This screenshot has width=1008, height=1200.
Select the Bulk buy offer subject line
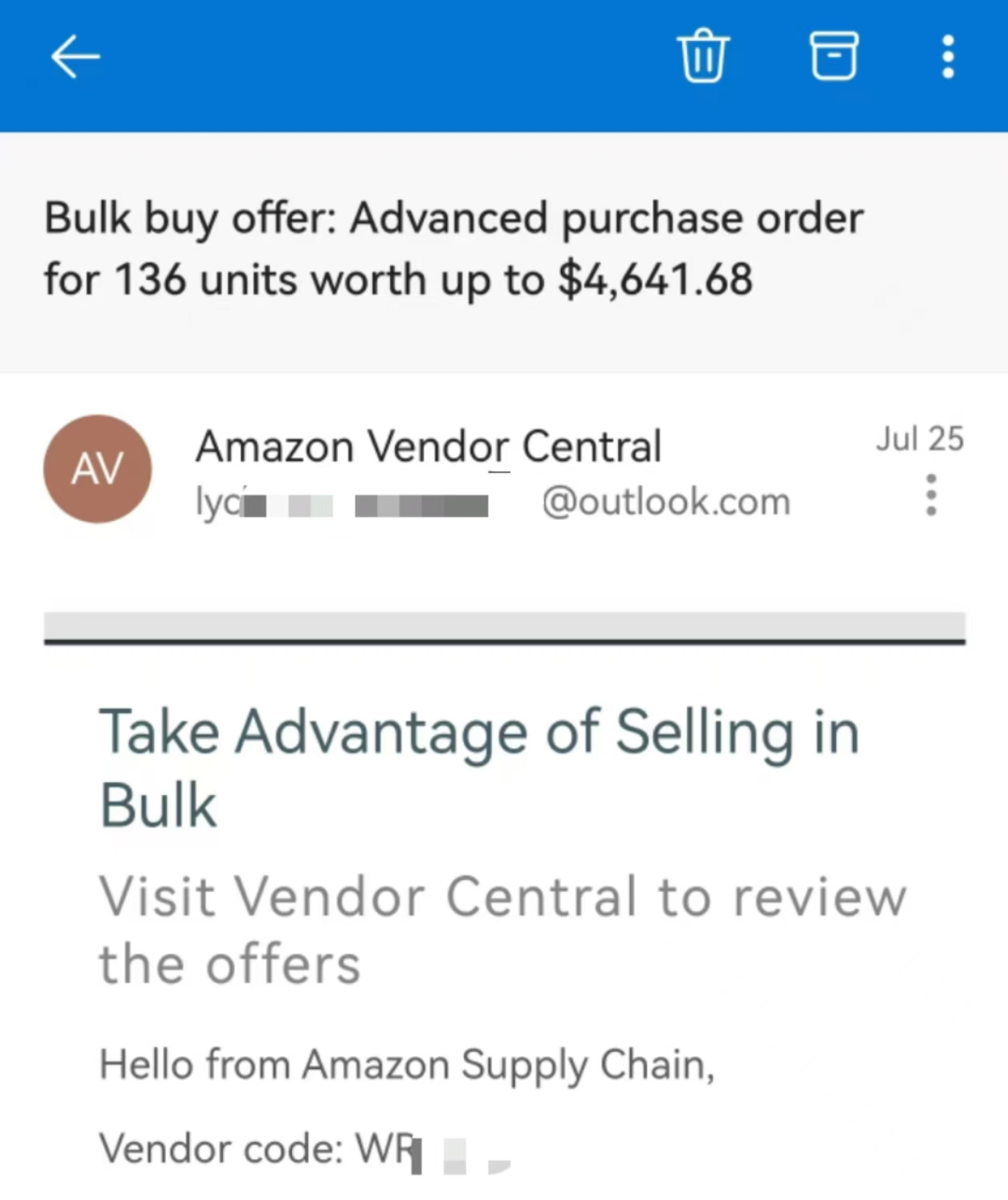454,248
